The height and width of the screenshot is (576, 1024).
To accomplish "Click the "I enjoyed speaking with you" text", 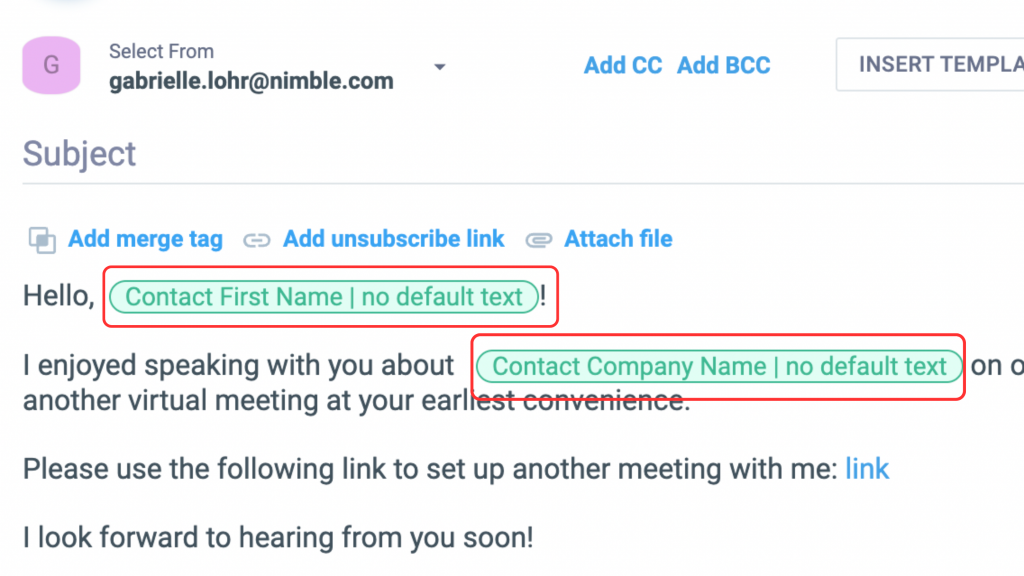I will coord(238,367).
